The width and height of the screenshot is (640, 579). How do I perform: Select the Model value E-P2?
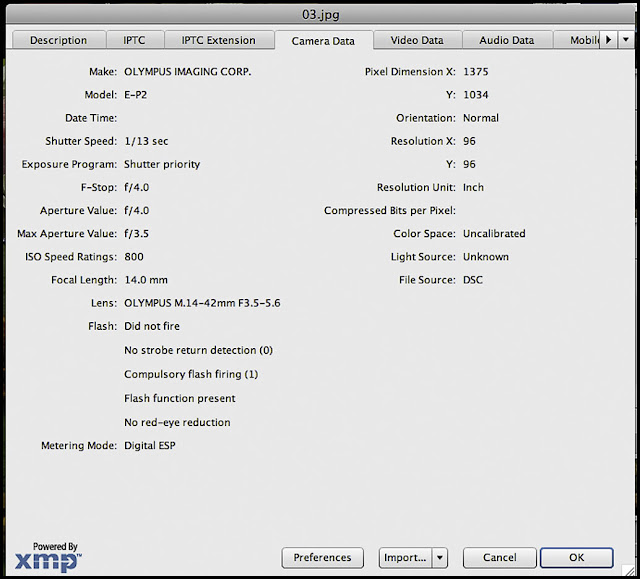(x=136, y=95)
